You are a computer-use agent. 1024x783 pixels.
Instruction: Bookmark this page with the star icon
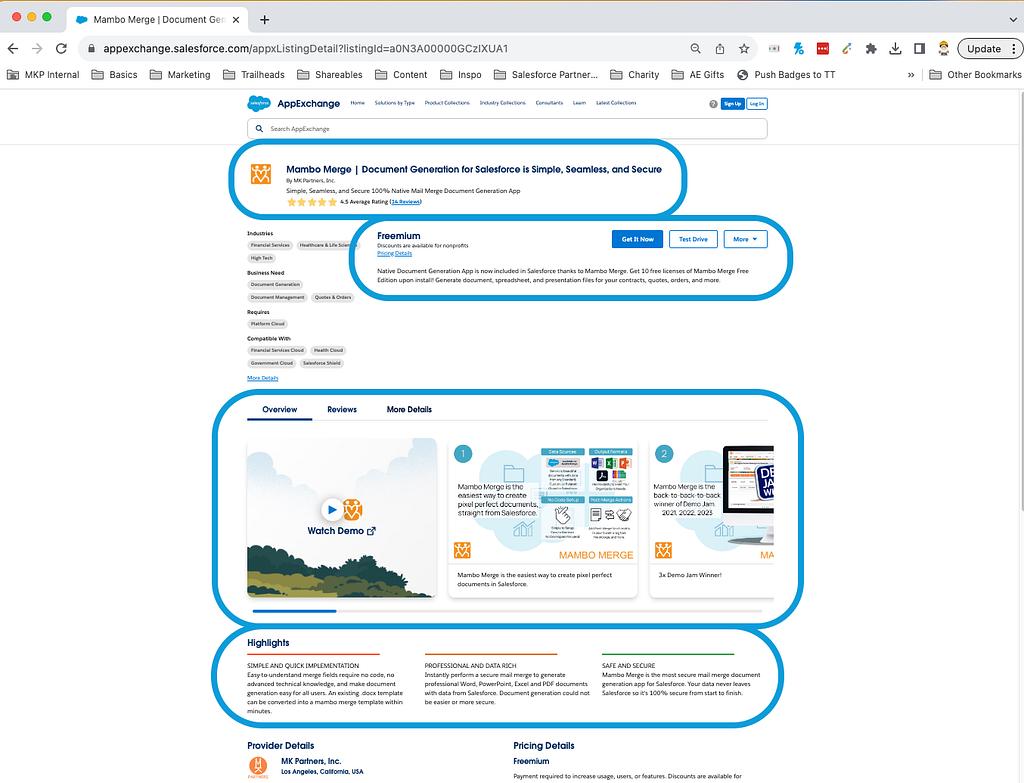click(744, 48)
